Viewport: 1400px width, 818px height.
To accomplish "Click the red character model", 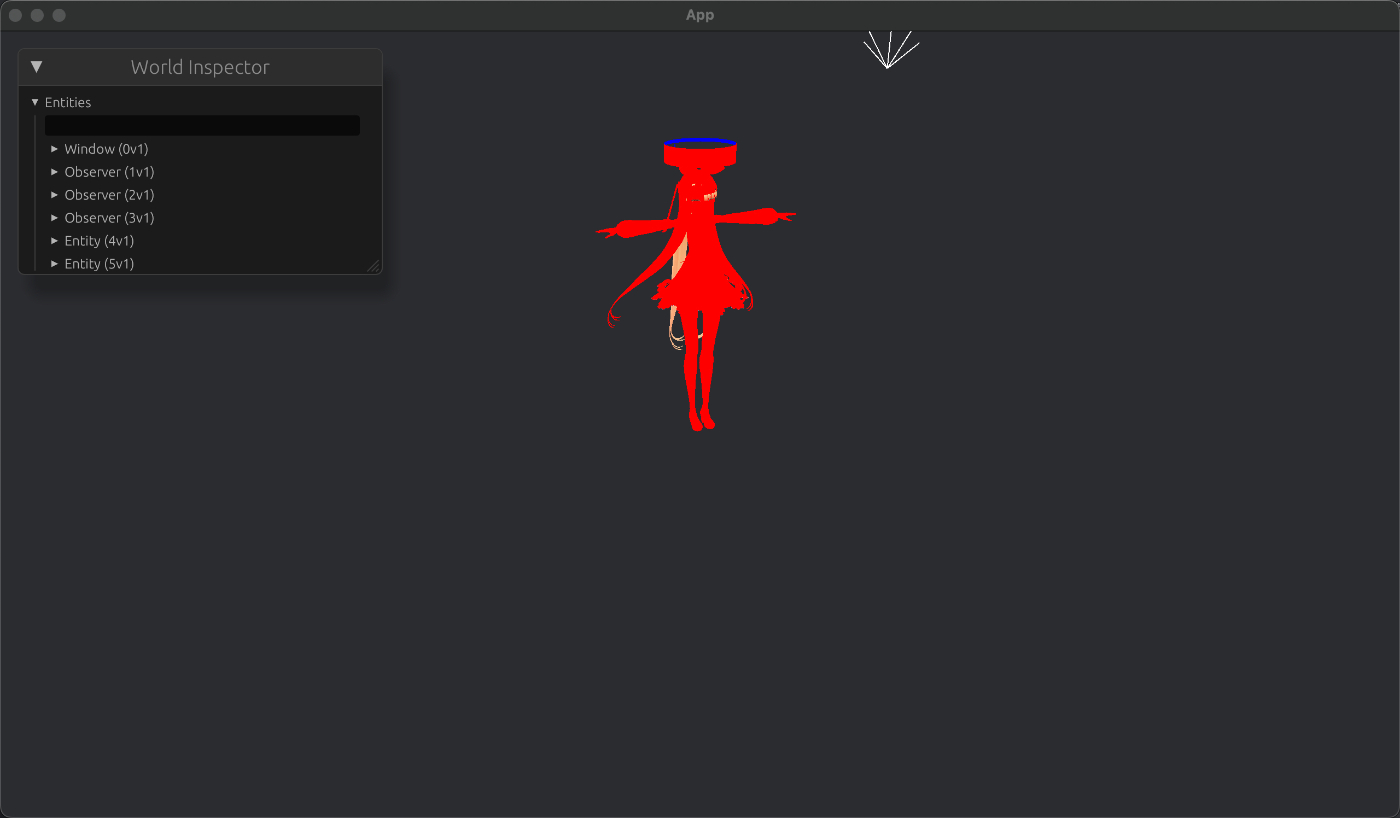I will (x=698, y=285).
